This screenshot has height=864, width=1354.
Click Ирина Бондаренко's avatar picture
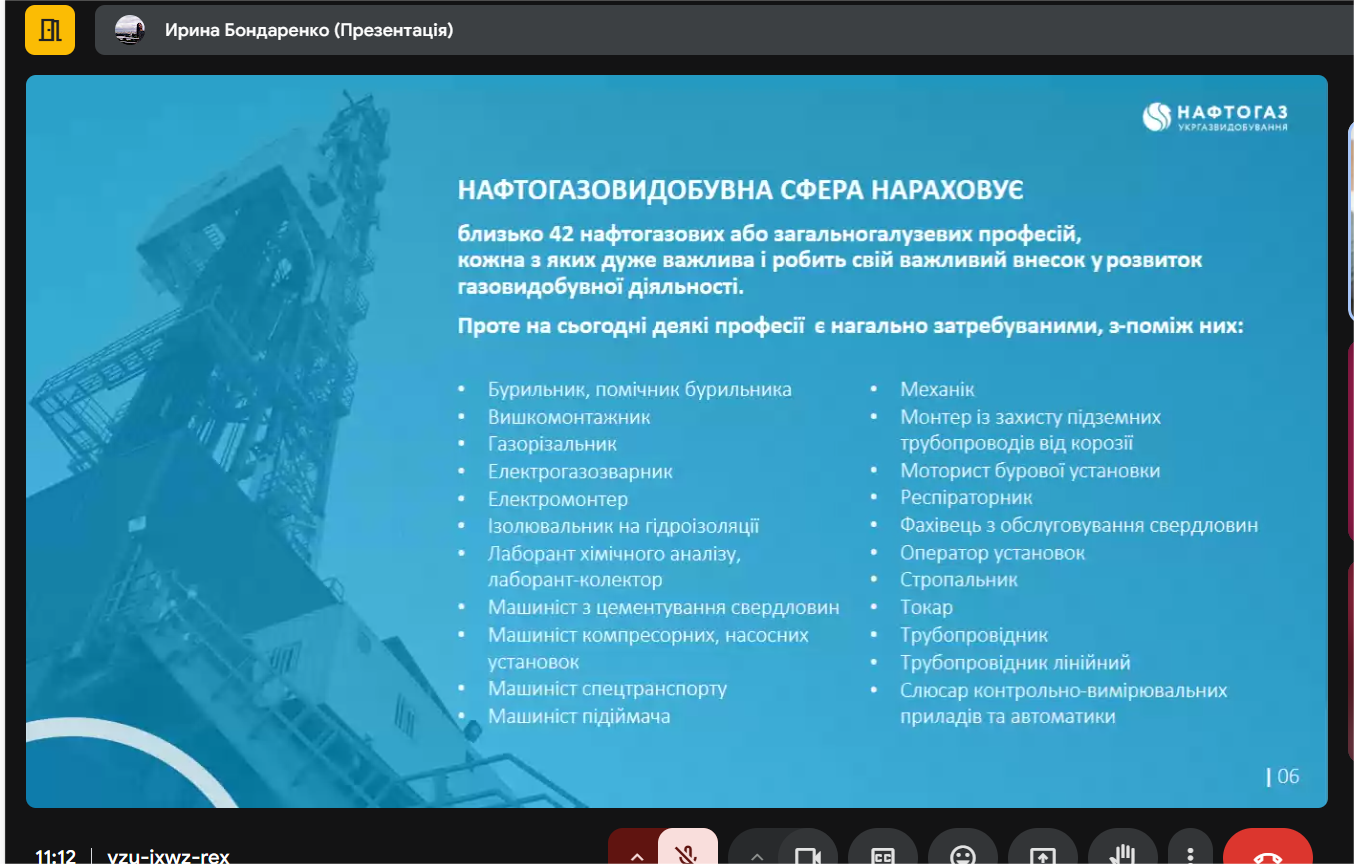[130, 30]
